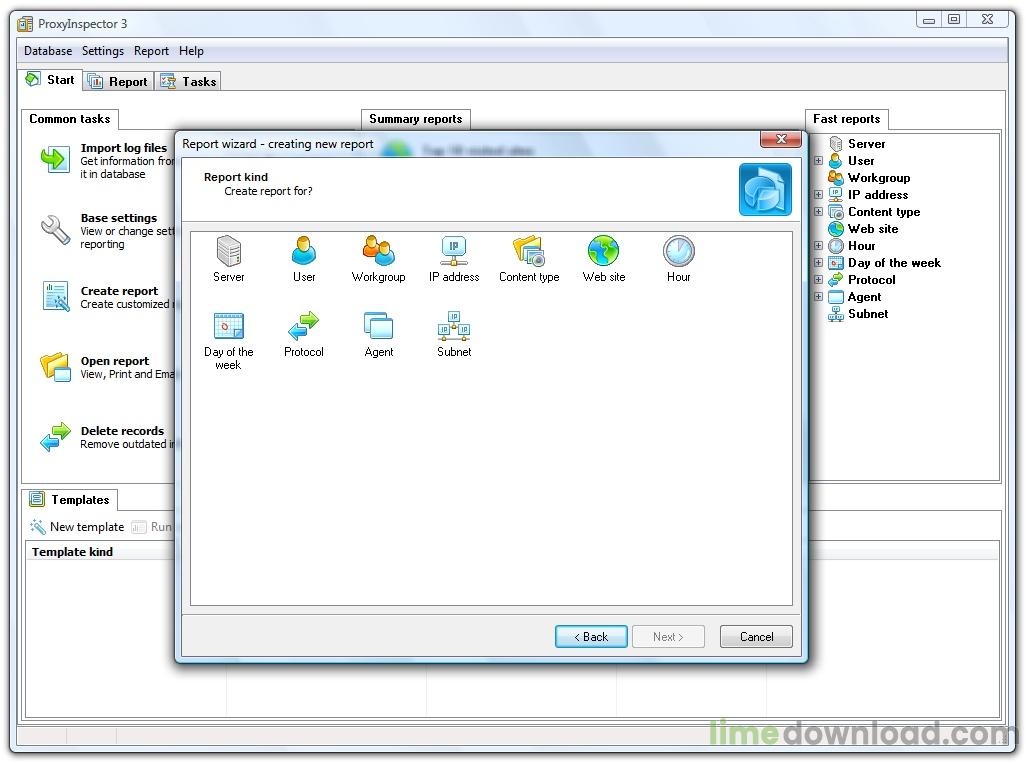
Task: Choose the Protocol arrows icon in wizard
Action: click(304, 326)
